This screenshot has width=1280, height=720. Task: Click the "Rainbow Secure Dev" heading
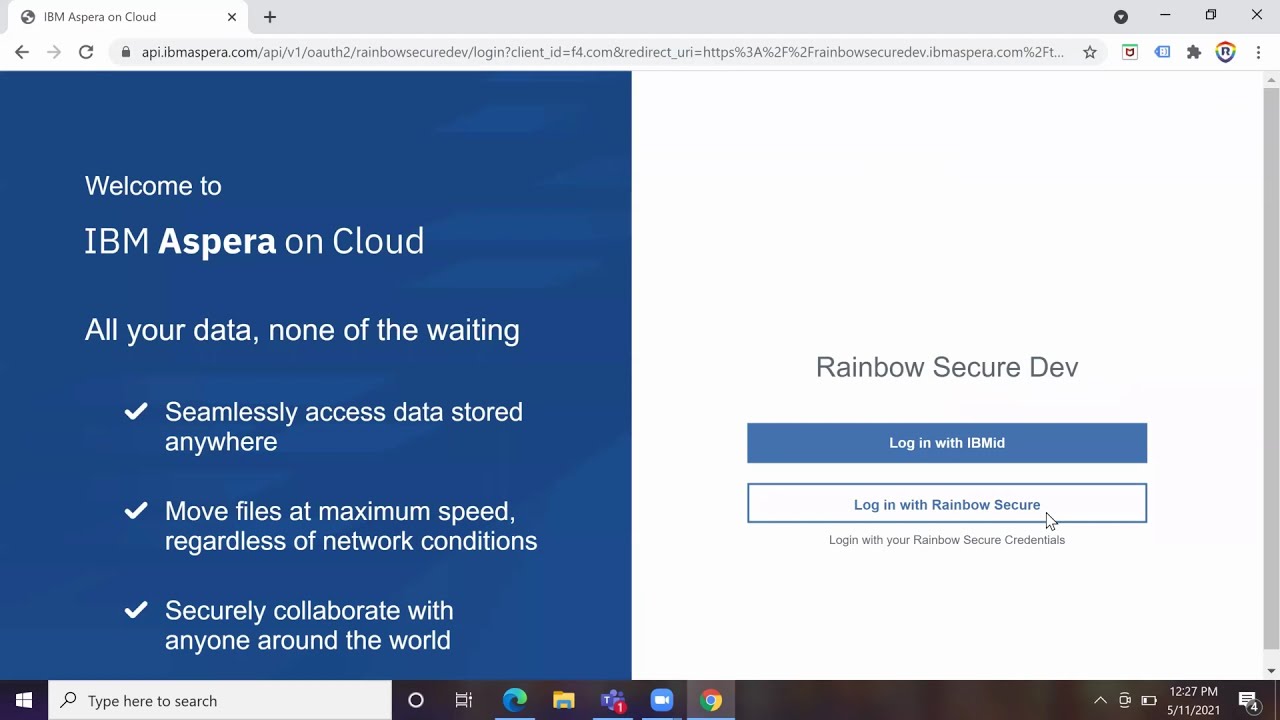pos(947,367)
